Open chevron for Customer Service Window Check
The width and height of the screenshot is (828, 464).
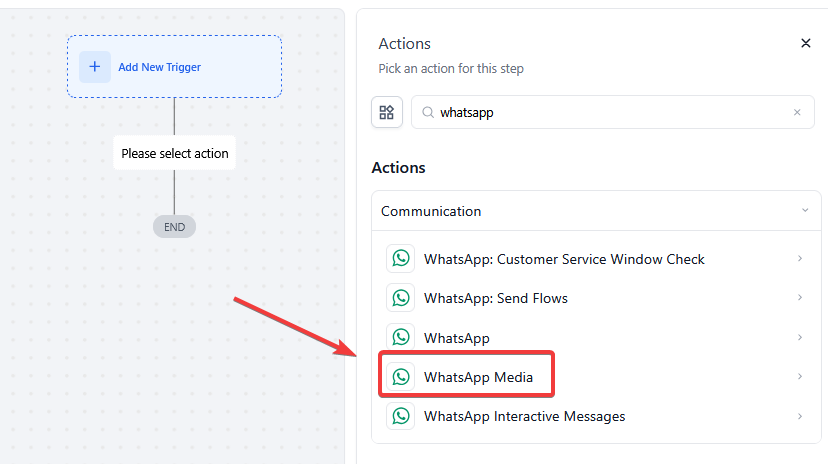(x=800, y=259)
